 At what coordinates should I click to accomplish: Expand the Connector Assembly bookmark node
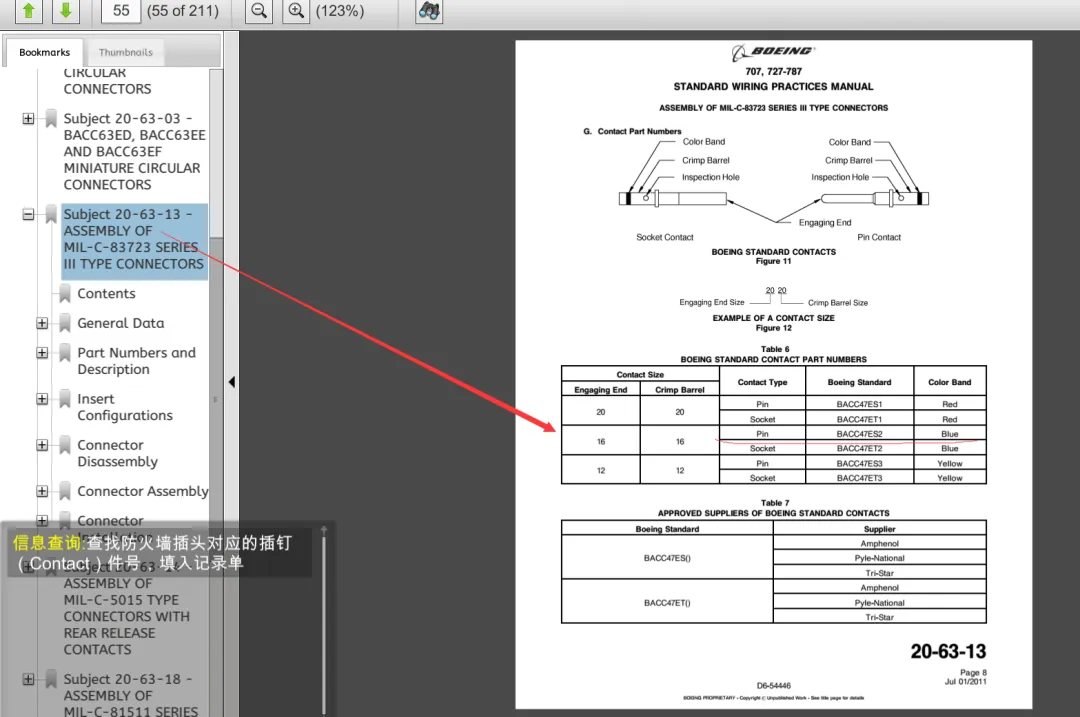(x=42, y=491)
